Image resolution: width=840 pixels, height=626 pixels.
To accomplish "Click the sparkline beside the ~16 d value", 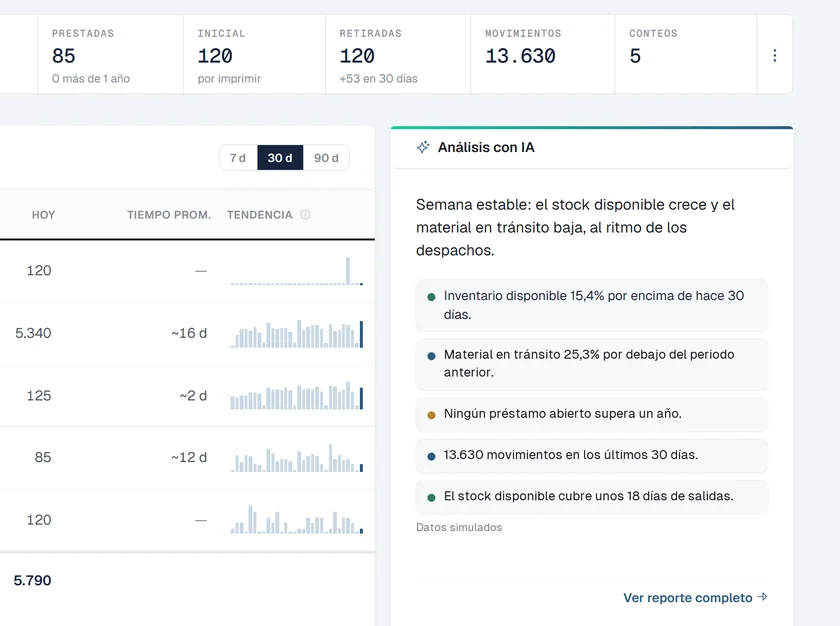I will (297, 334).
